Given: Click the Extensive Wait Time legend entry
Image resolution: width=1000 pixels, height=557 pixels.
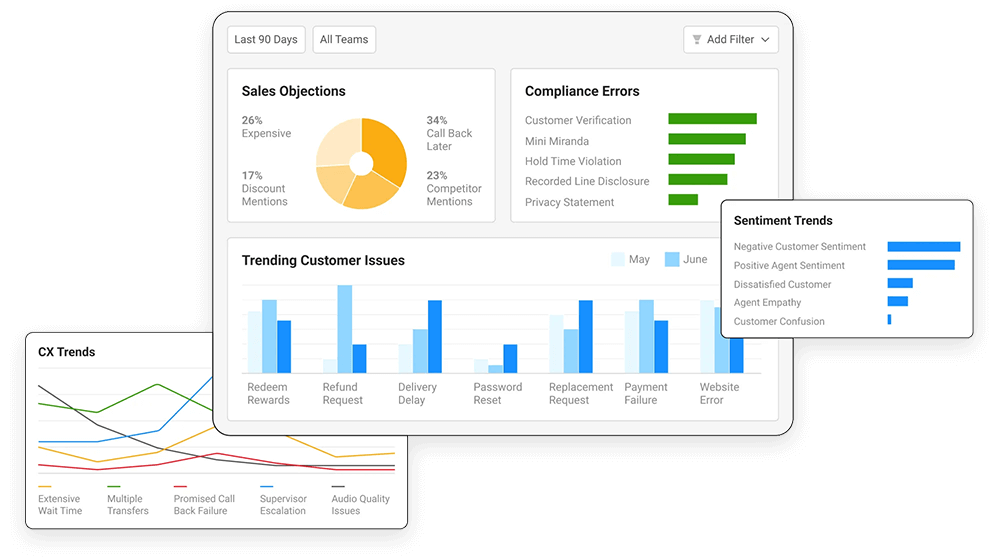Looking at the screenshot, I should tap(59, 501).
